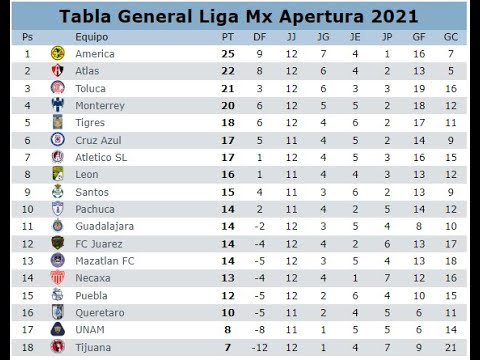Click the PT column header

coord(228,37)
